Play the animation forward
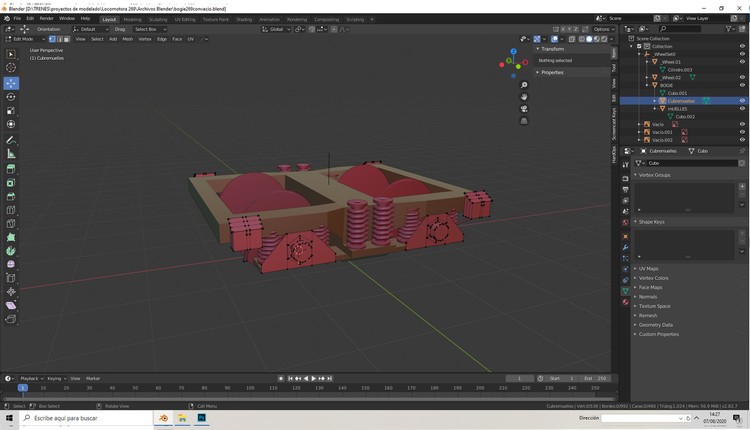The width and height of the screenshot is (750, 430). (x=314, y=378)
